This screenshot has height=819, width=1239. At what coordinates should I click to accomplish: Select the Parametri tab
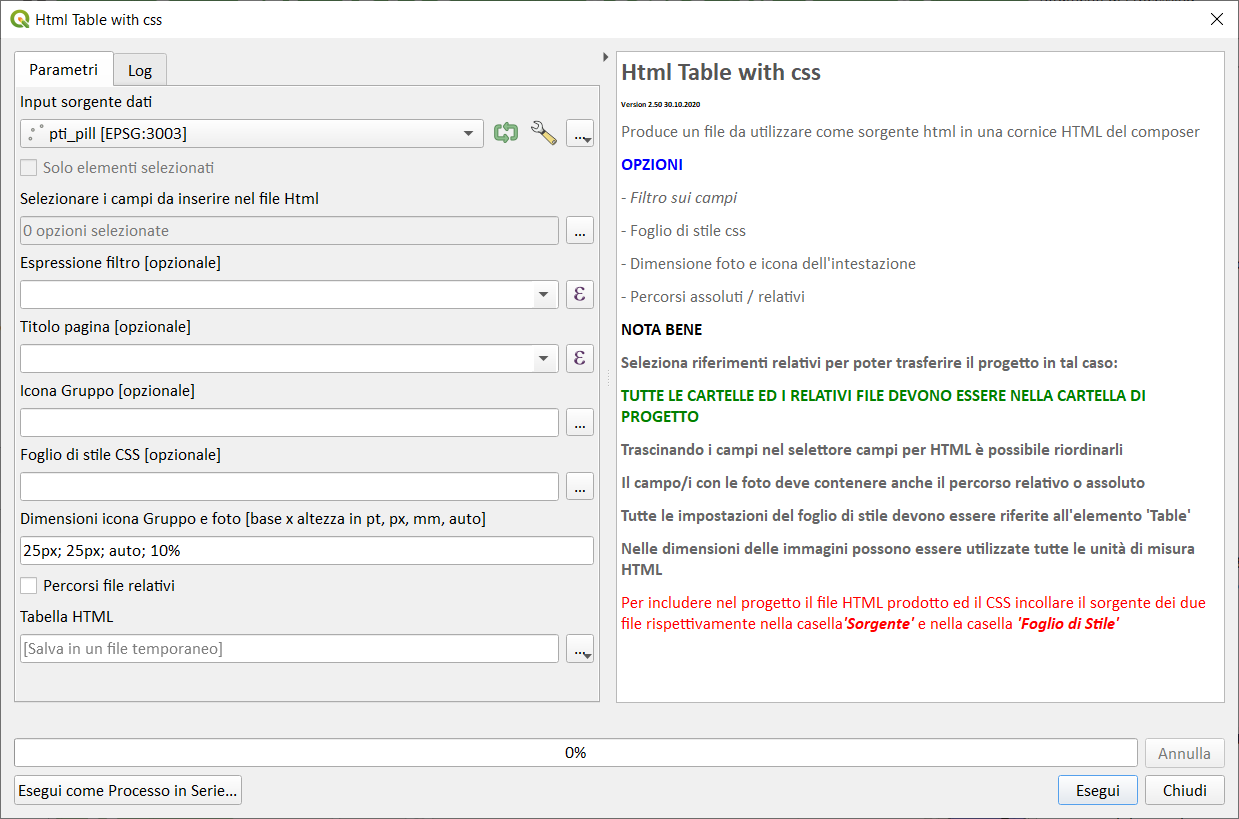(x=64, y=70)
